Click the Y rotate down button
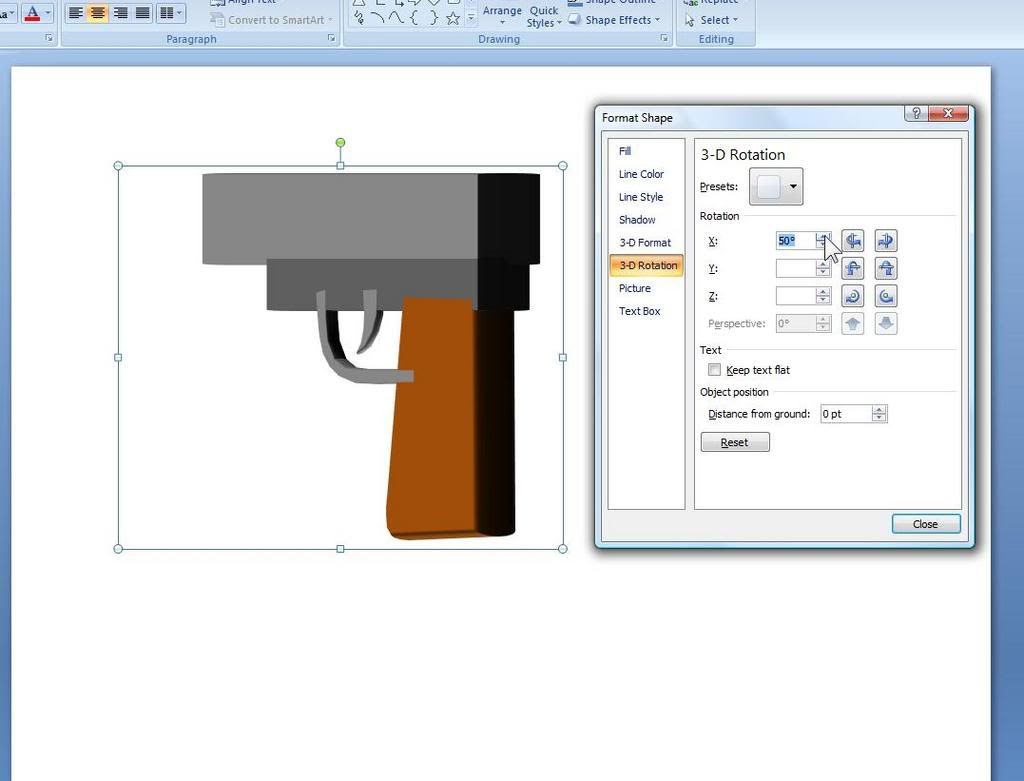Image resolution: width=1024 pixels, height=781 pixels. [x=886, y=268]
